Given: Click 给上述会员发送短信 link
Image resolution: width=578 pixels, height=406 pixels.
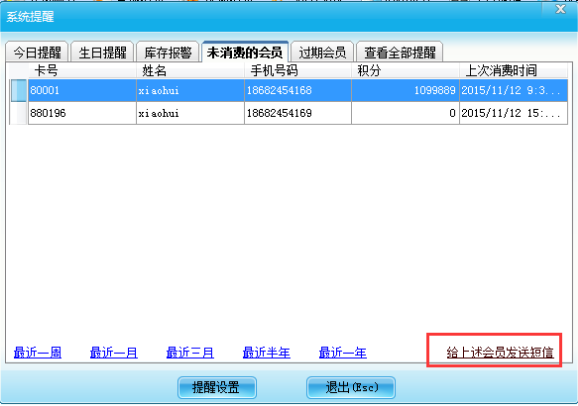Looking at the screenshot, I should 500,353.
